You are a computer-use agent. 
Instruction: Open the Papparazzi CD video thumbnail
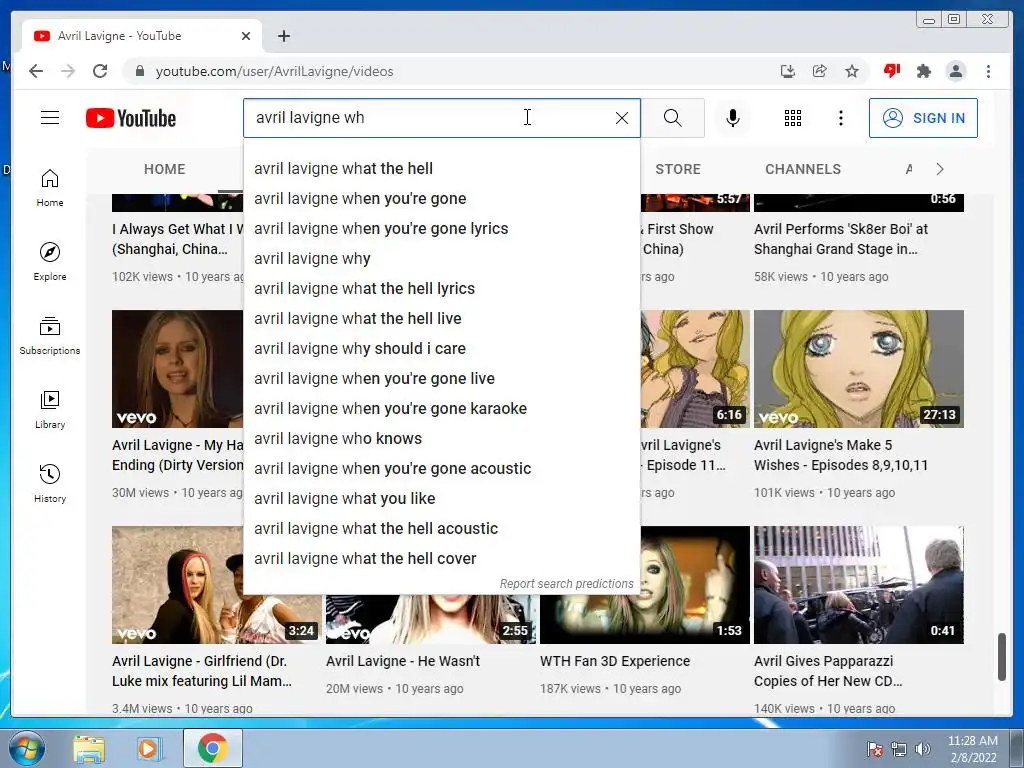859,585
